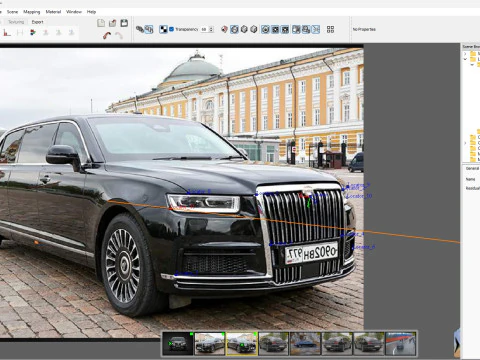Click the new document icon
480x360 pixels.
(101, 23)
